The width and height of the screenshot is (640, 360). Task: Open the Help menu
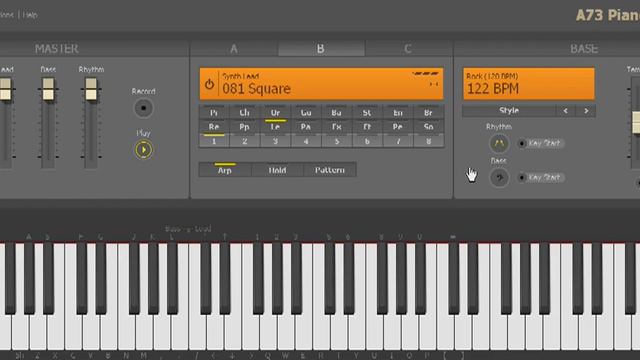pos(30,15)
